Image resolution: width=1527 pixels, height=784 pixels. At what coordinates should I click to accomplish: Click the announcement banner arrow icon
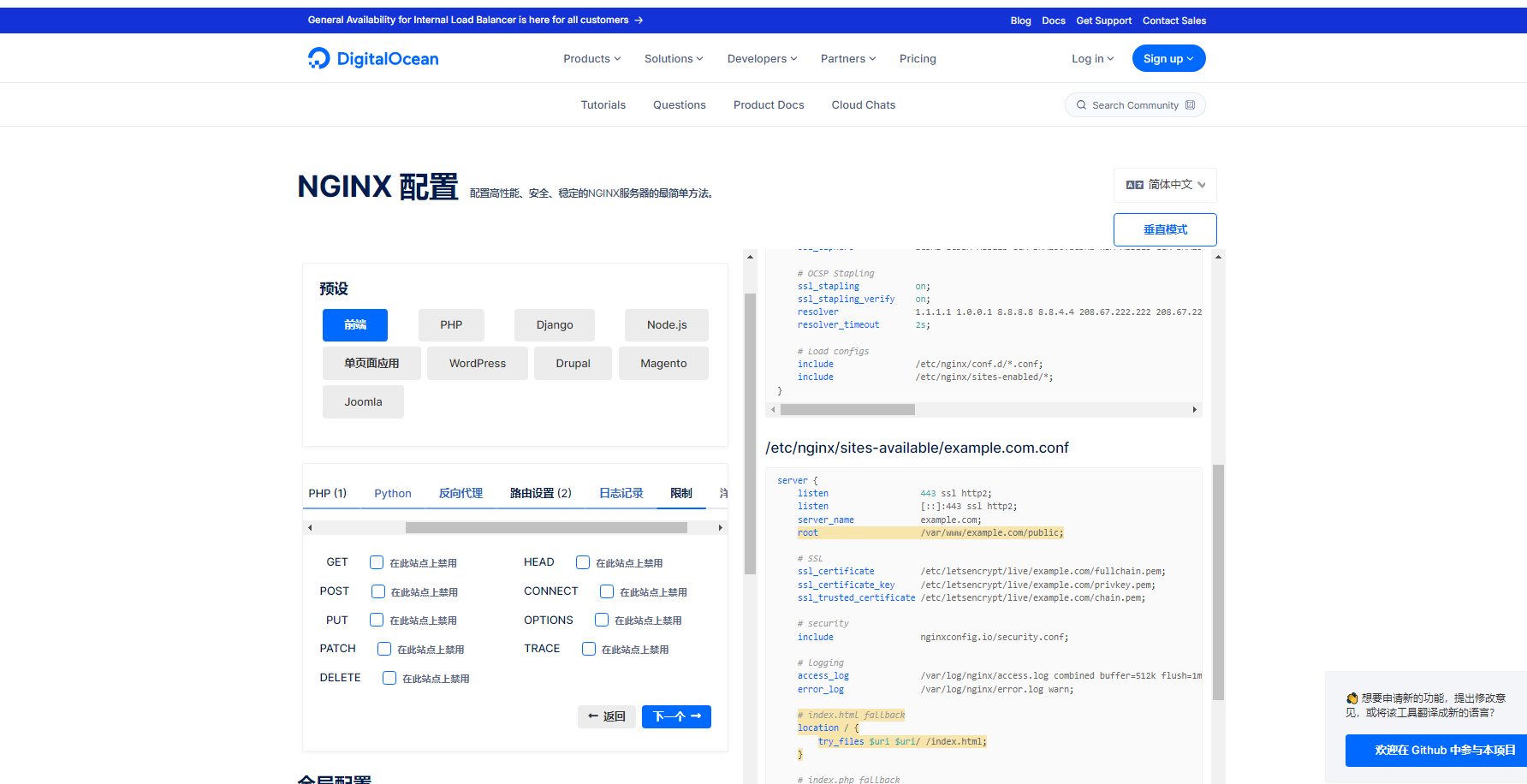(x=639, y=20)
